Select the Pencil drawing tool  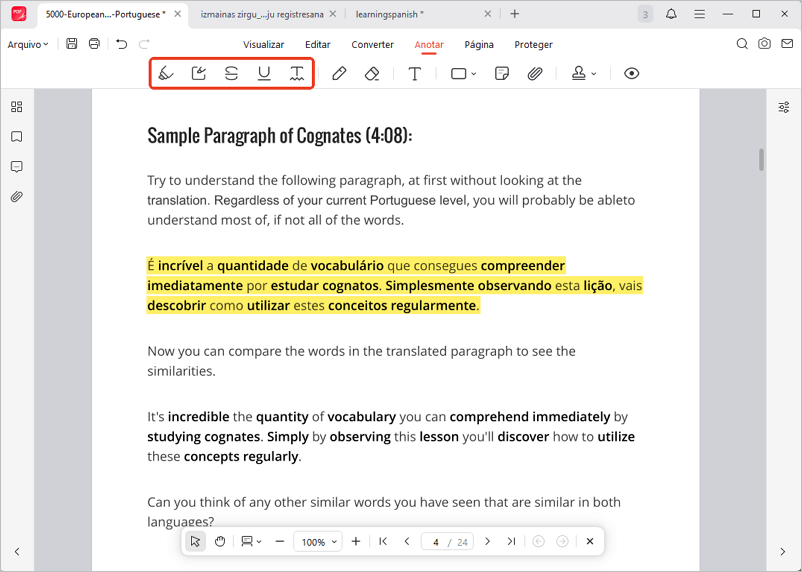339,74
